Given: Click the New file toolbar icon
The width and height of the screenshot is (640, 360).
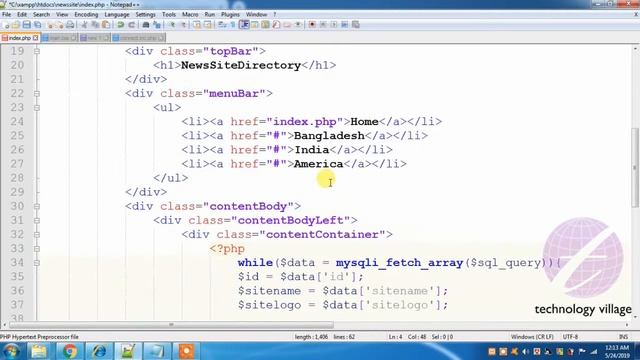Looking at the screenshot, I should [x=5, y=25].
